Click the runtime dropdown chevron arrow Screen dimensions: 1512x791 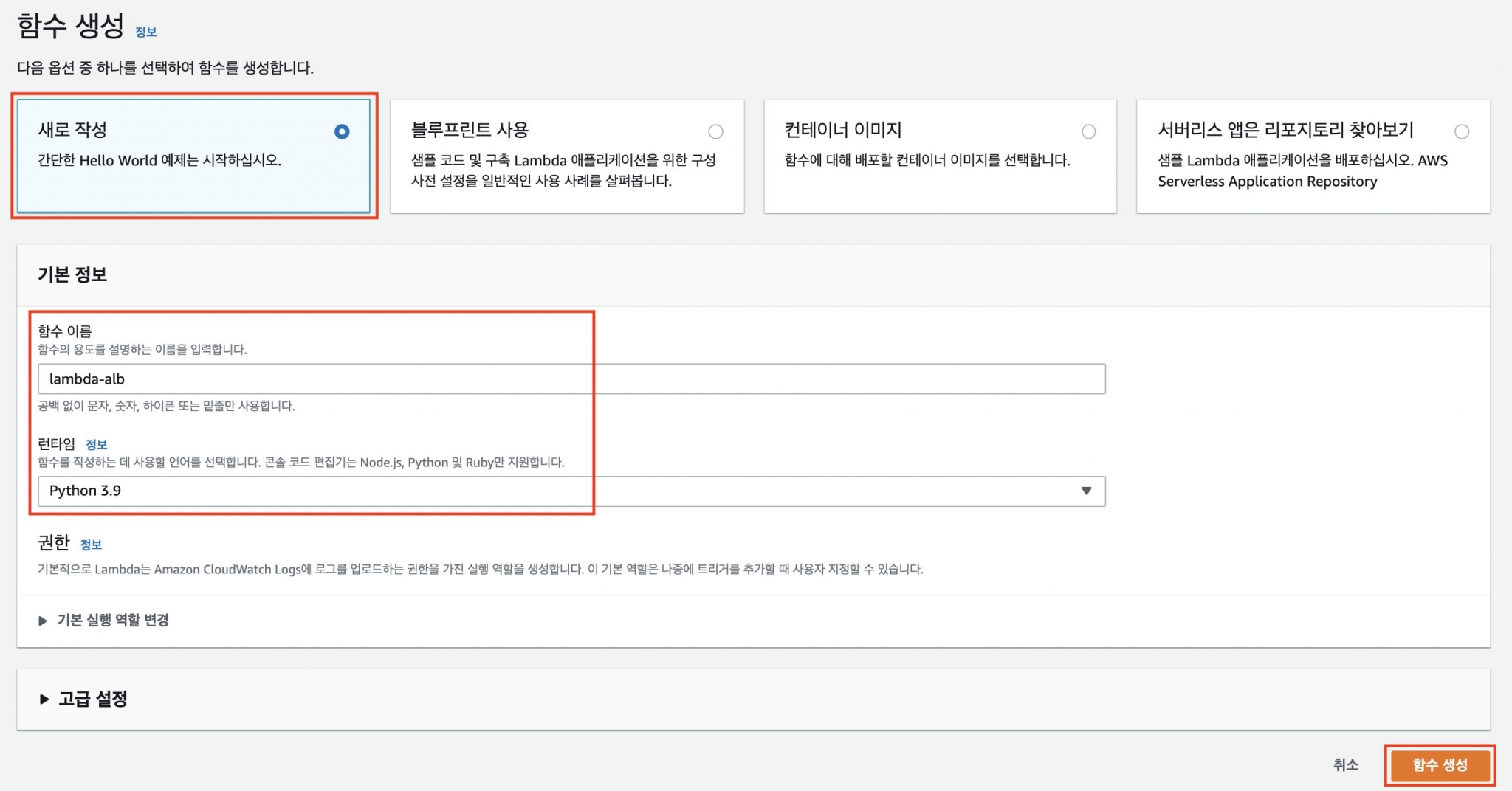coord(1086,491)
